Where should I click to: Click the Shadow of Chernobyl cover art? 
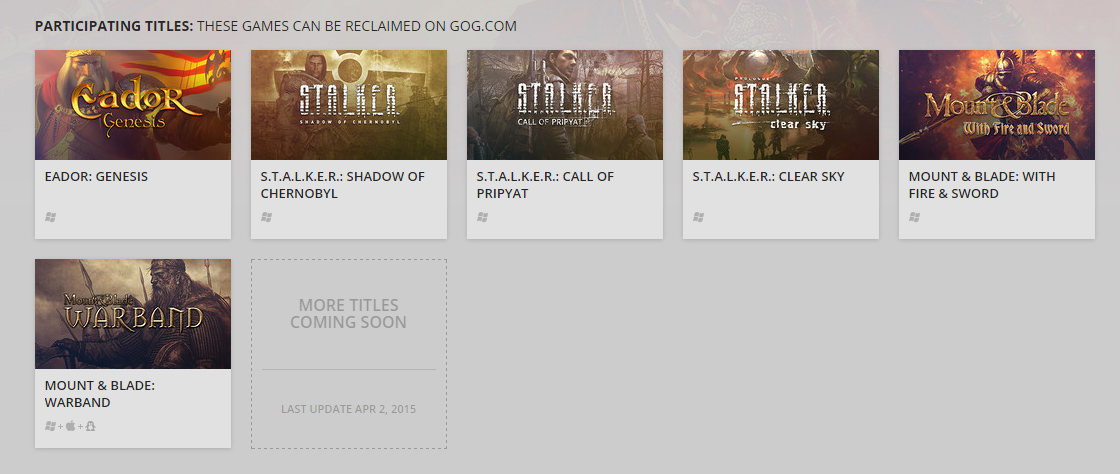tap(349, 105)
